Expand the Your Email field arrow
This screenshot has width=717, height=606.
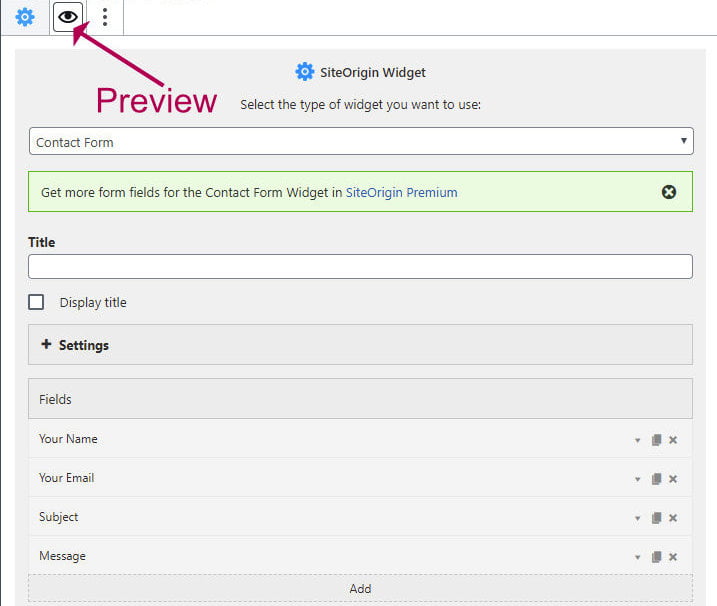click(637, 479)
